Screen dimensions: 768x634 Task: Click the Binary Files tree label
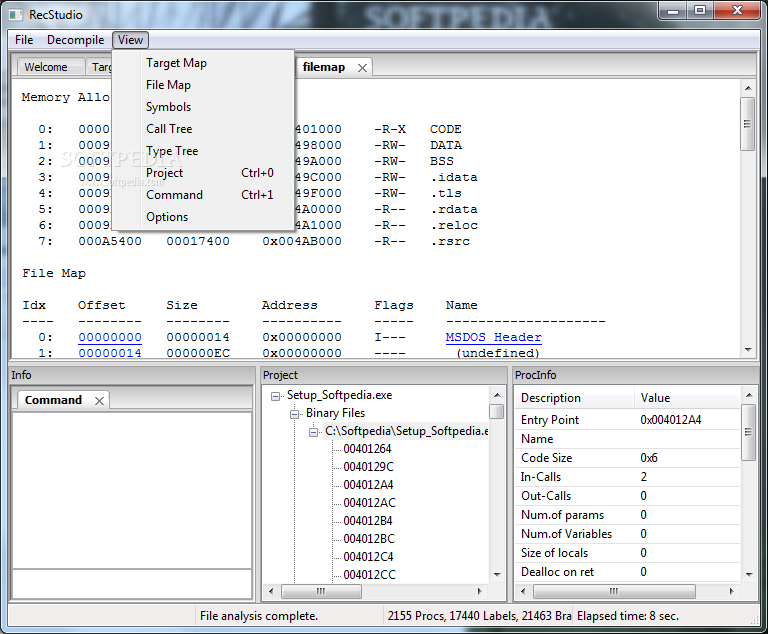click(x=335, y=413)
